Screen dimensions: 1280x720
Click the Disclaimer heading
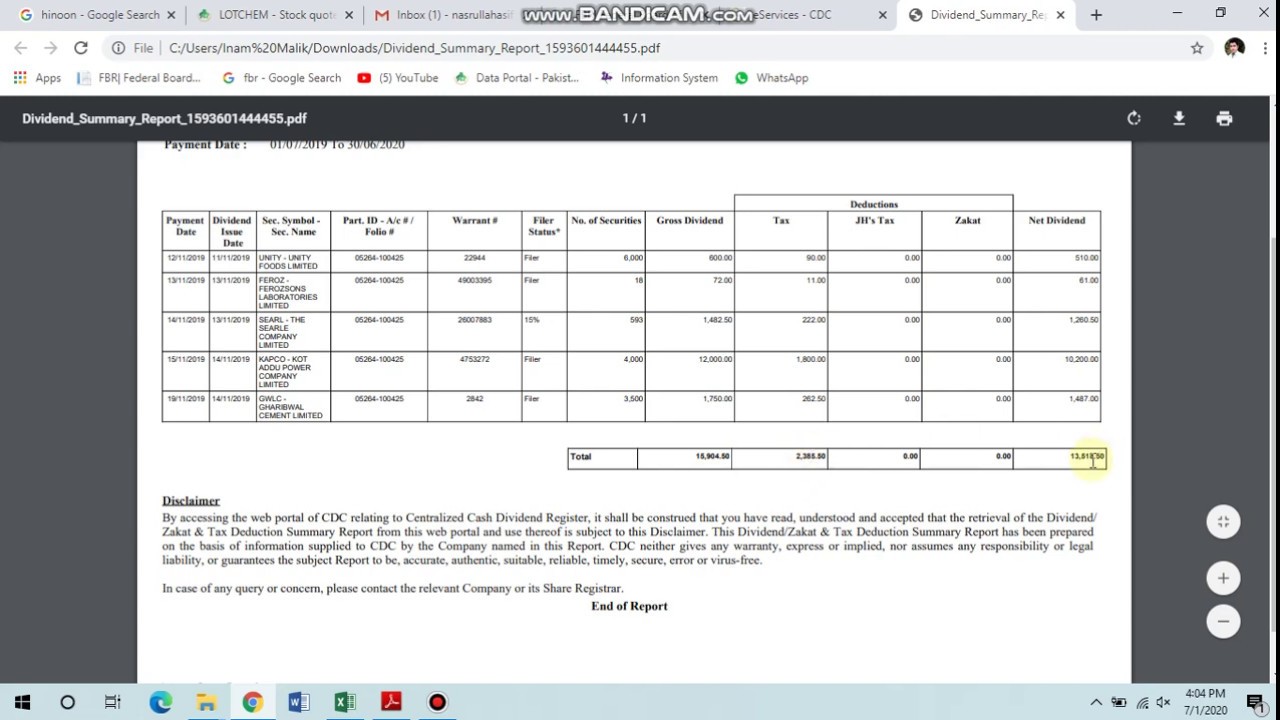191,500
